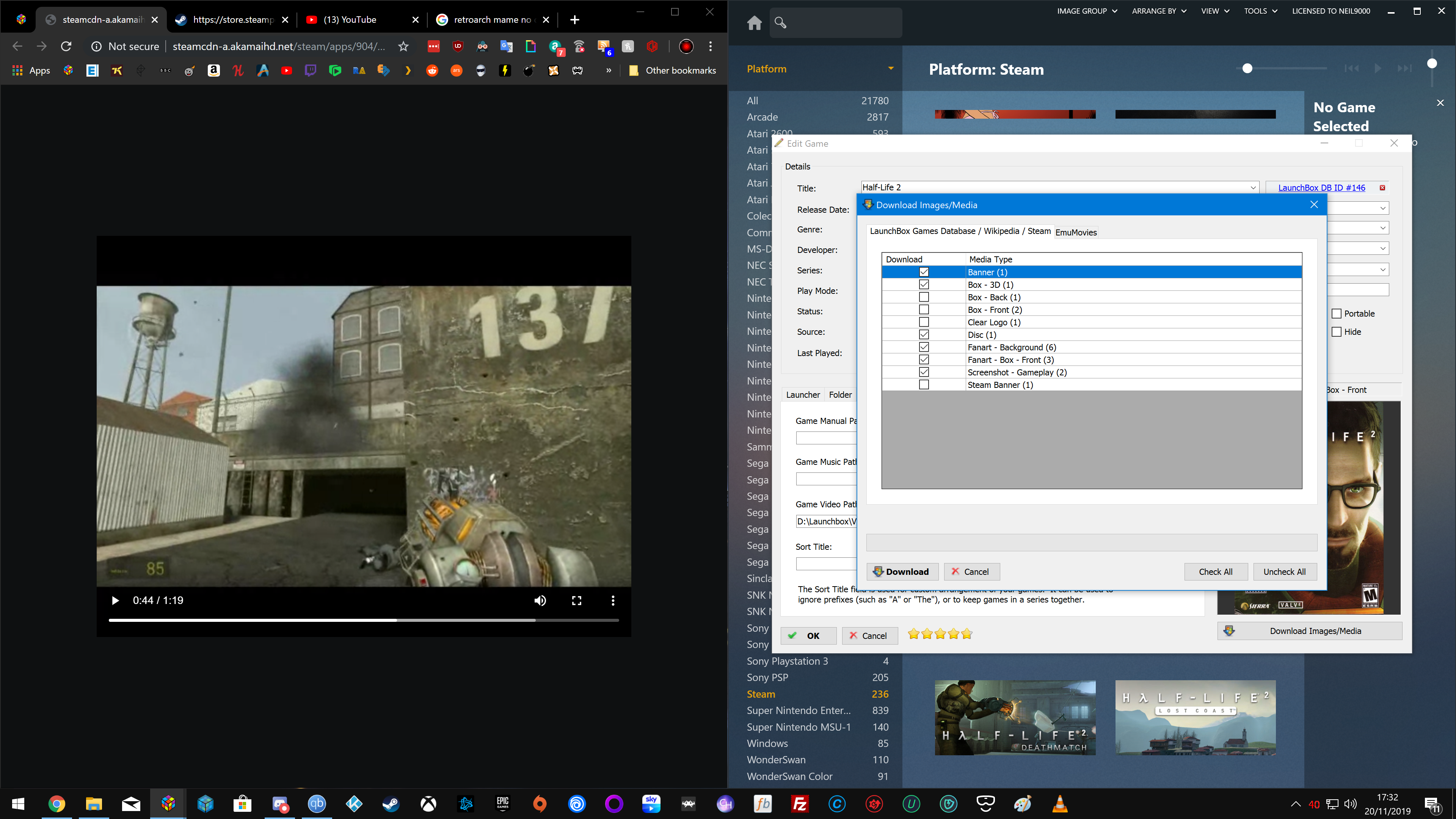
Task: Open a new Chrome tab
Action: [575, 20]
